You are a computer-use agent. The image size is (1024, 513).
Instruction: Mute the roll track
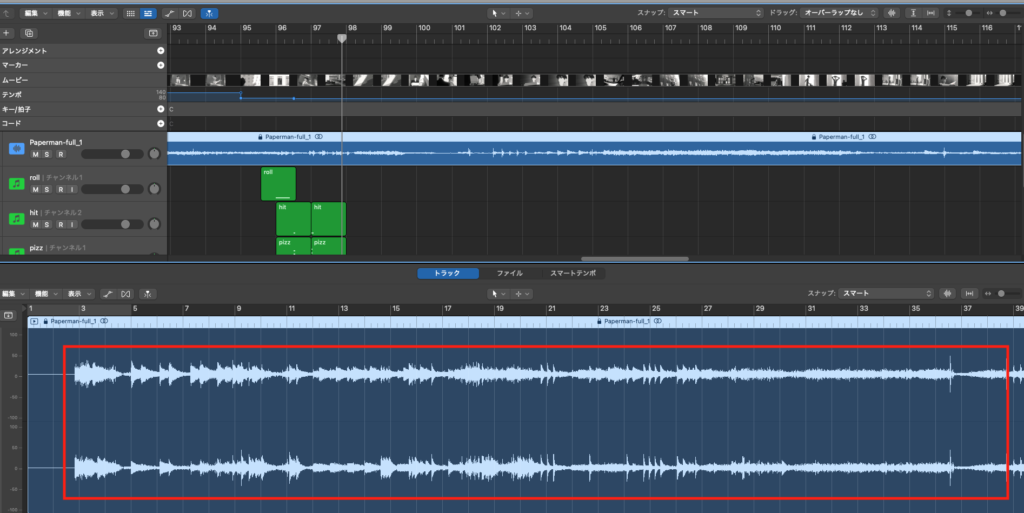point(35,190)
